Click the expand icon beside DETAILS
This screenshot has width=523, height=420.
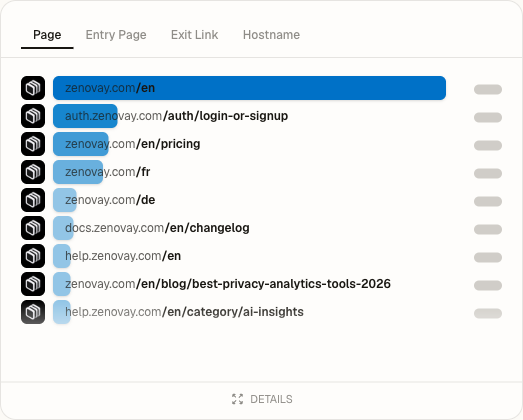(237, 399)
